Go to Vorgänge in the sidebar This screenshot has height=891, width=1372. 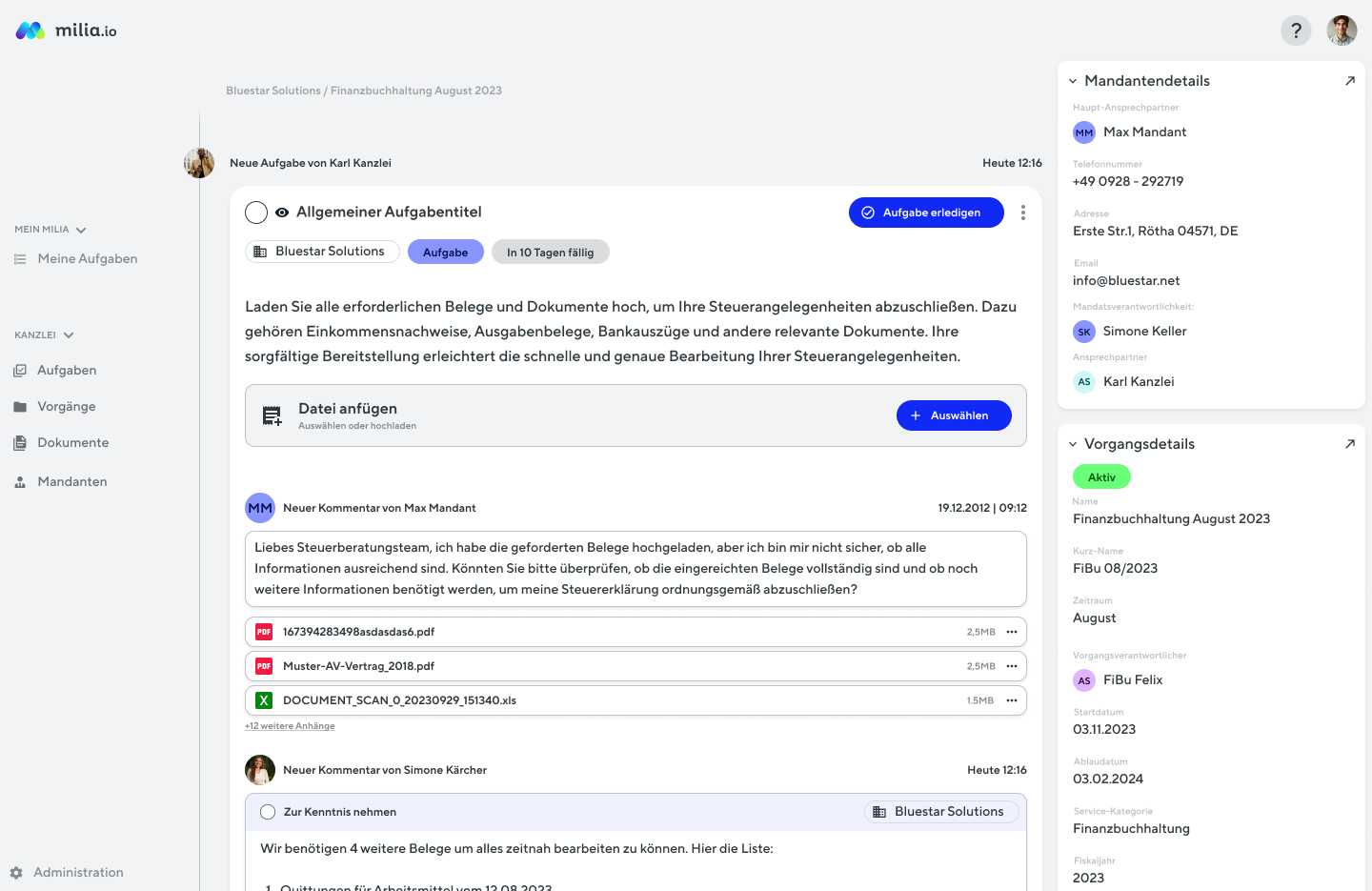66,407
